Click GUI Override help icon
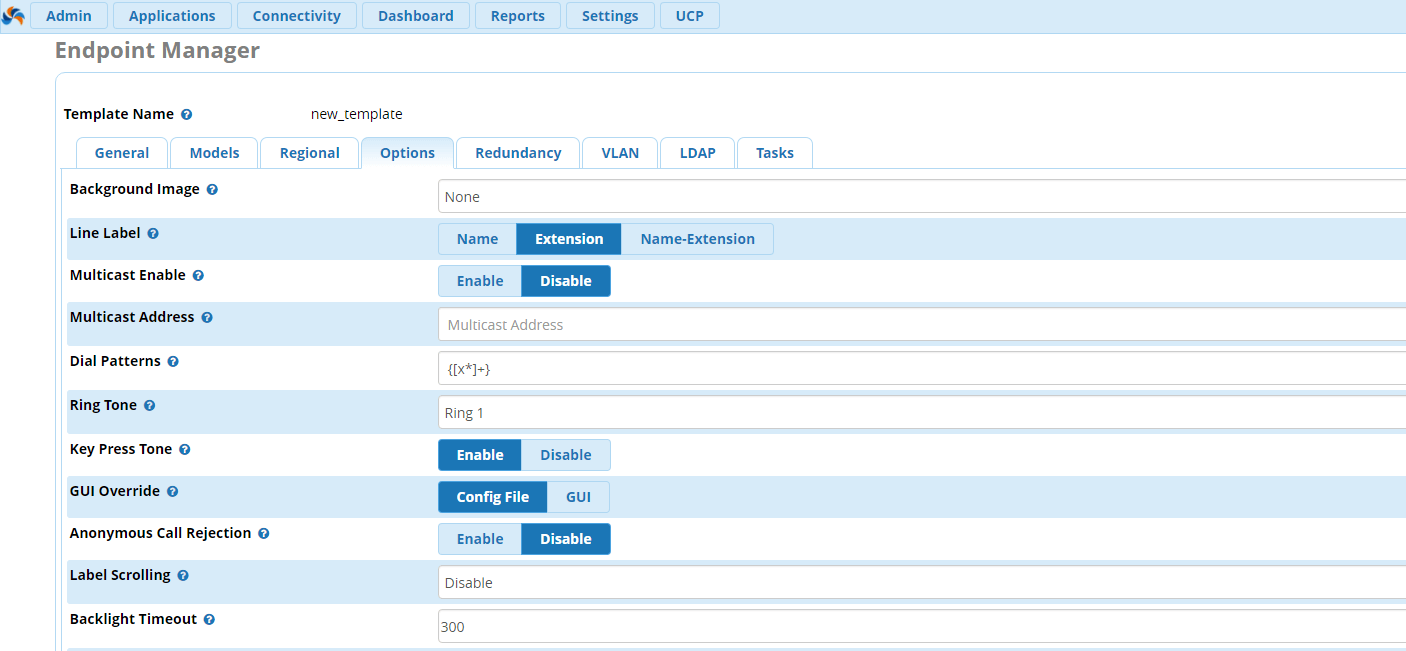 click(x=173, y=492)
